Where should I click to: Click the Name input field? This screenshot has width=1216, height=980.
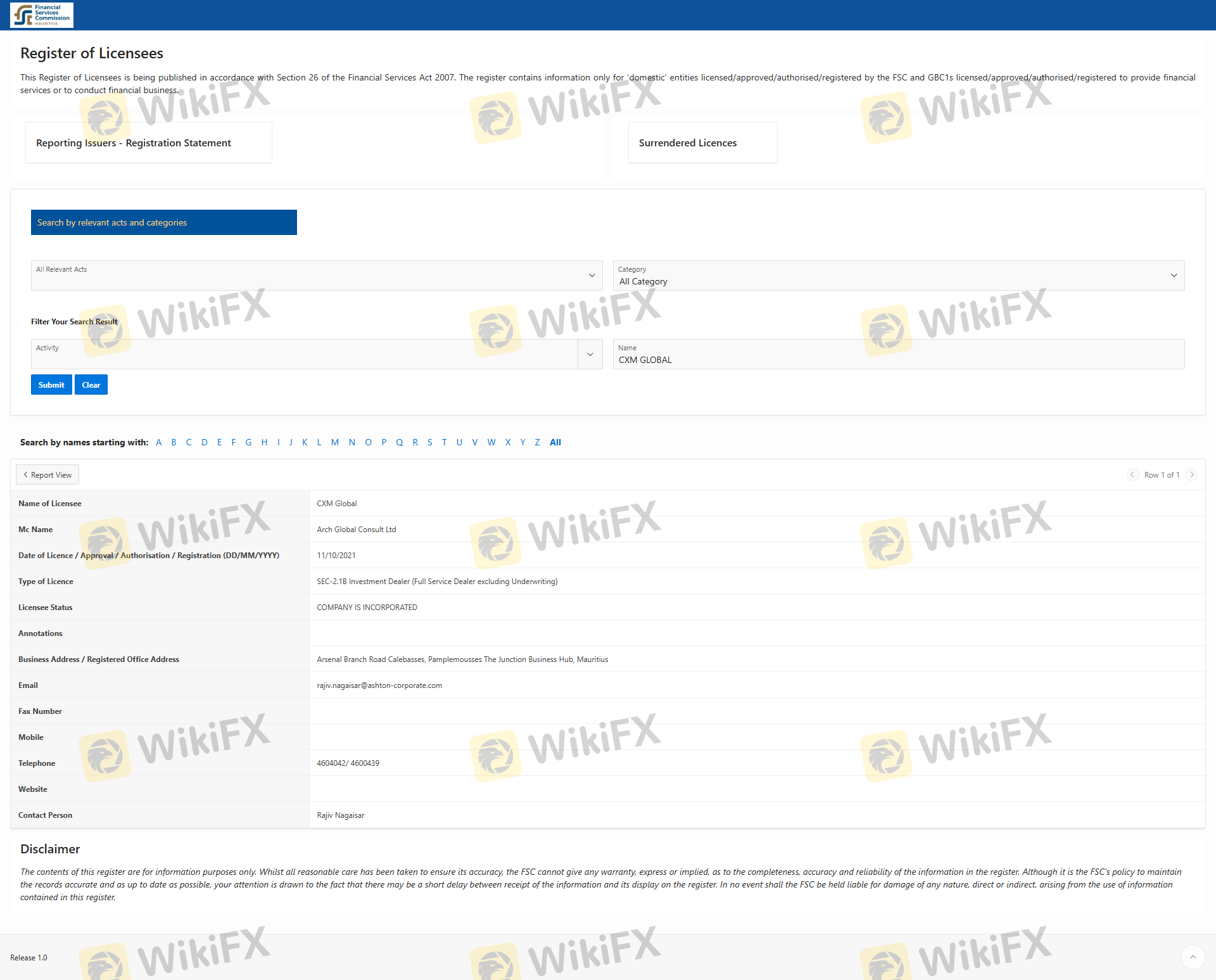click(x=898, y=360)
